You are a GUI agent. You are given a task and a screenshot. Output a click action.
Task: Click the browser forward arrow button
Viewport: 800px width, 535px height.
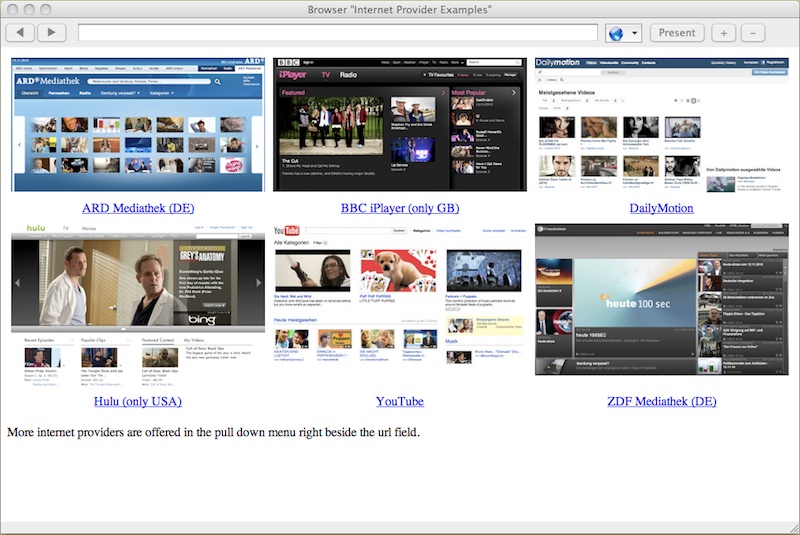(x=51, y=33)
